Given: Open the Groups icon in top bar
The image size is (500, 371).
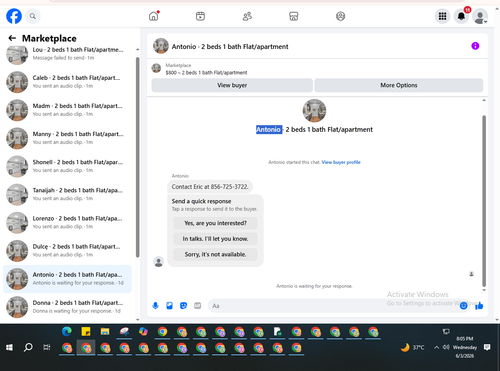Looking at the screenshot, I should 340,16.
